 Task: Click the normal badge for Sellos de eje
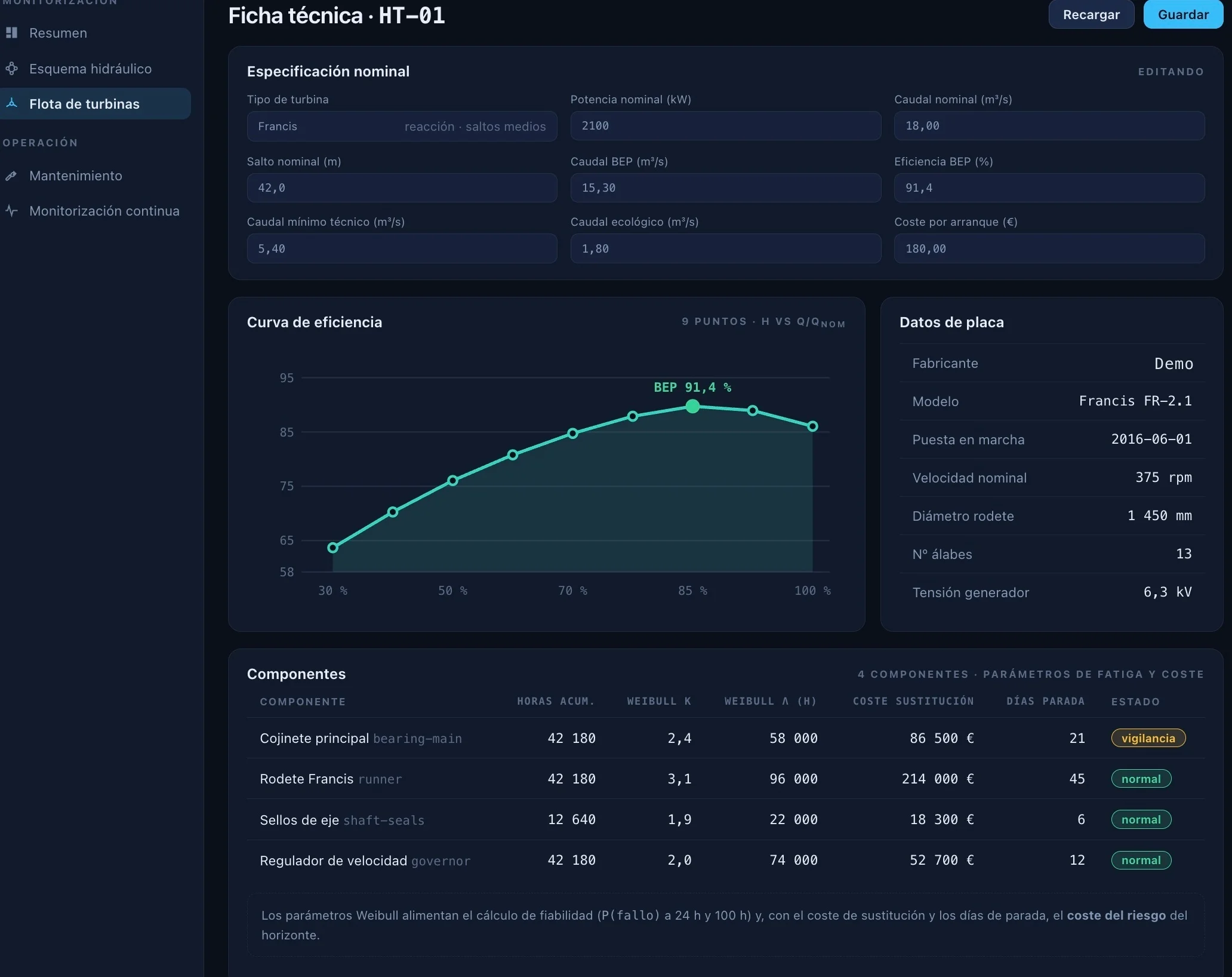(1141, 819)
